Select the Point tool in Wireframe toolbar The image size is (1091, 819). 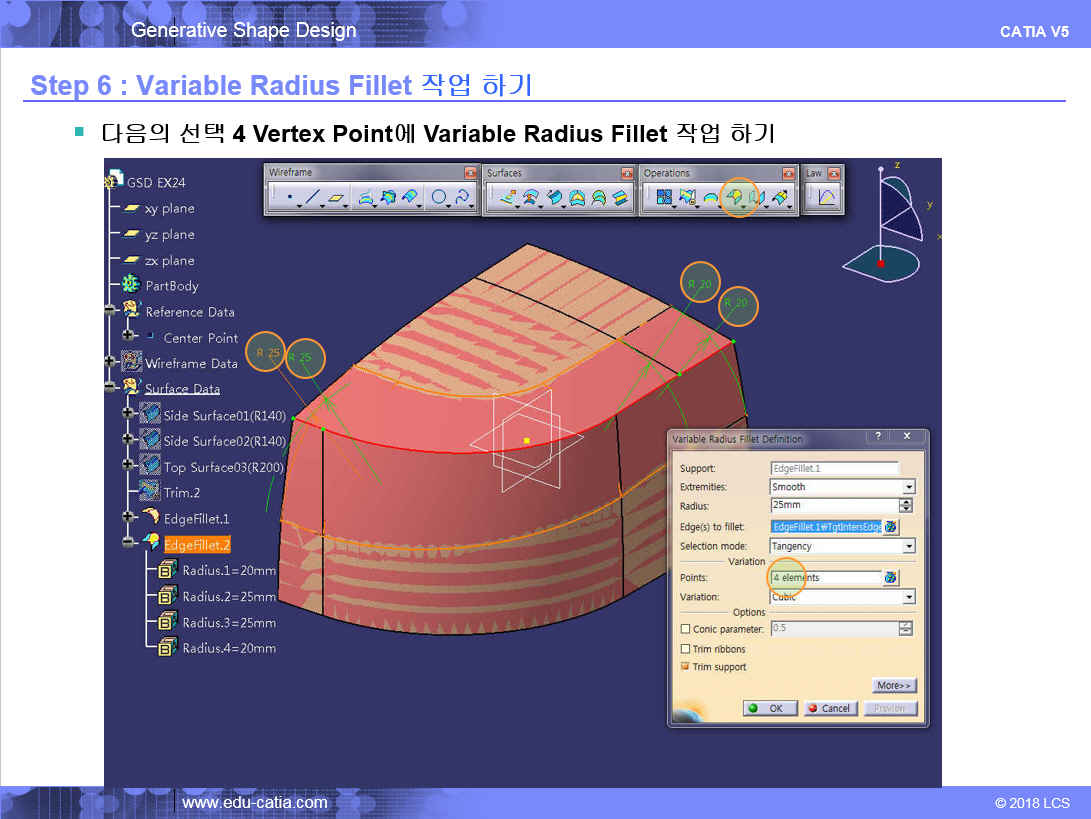289,198
